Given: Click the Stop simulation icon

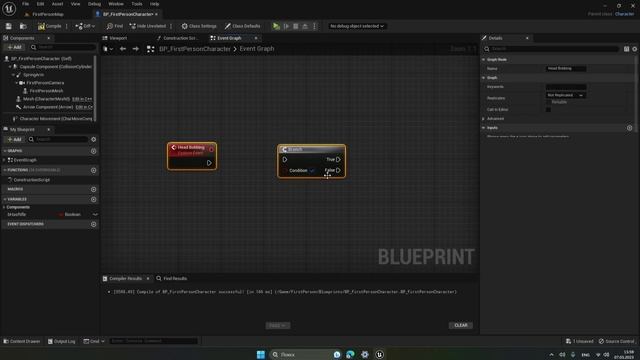Looking at the screenshot, I should 296,26.
